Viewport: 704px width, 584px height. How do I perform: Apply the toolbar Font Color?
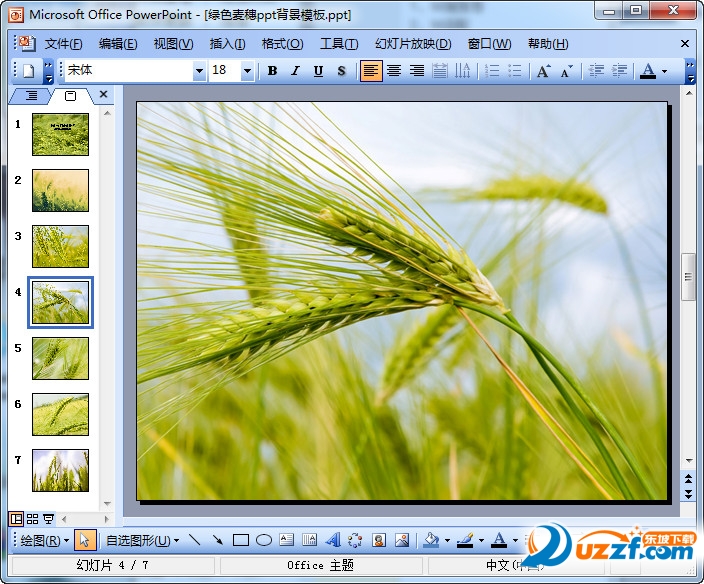pyautogui.click(x=647, y=71)
